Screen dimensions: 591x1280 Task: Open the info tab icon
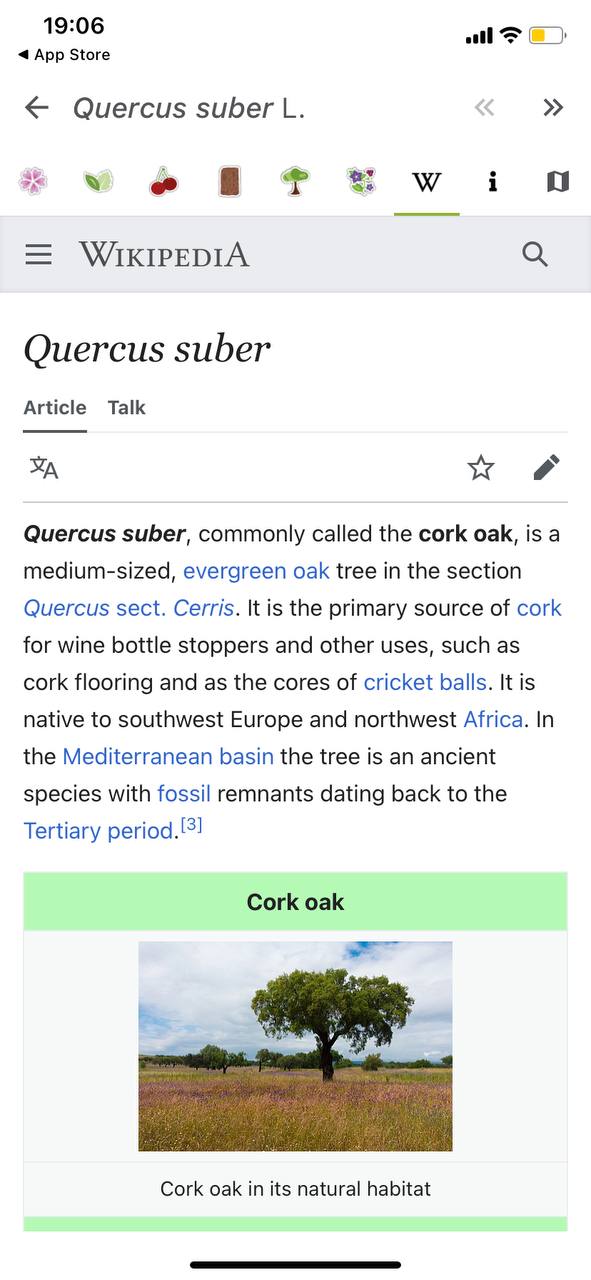pos(492,181)
